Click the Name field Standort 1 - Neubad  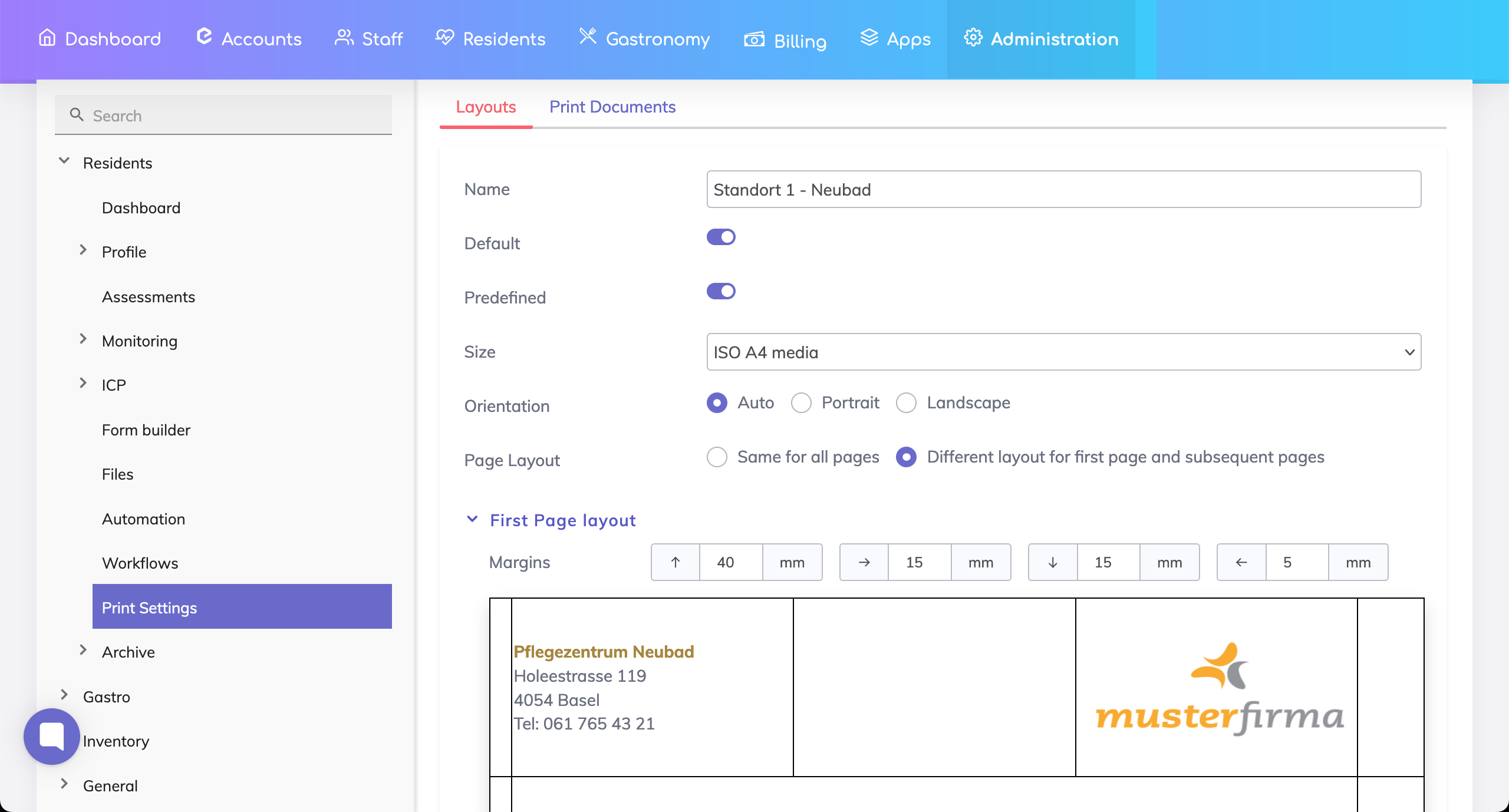[1063, 189]
